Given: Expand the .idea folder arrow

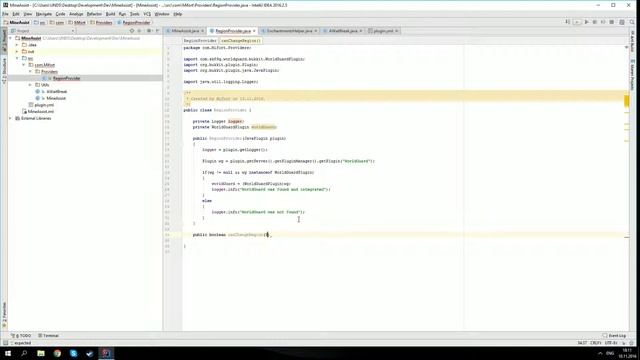Looking at the screenshot, I should tap(17, 45).
